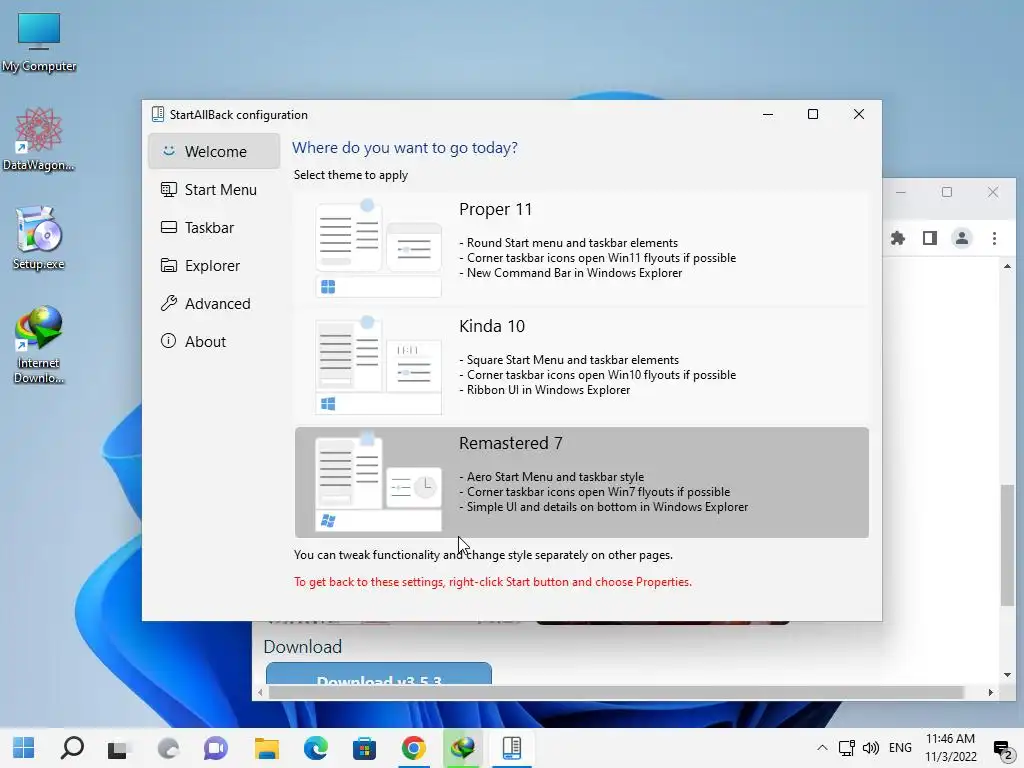Open Widgets icon on taskbar

click(168, 748)
